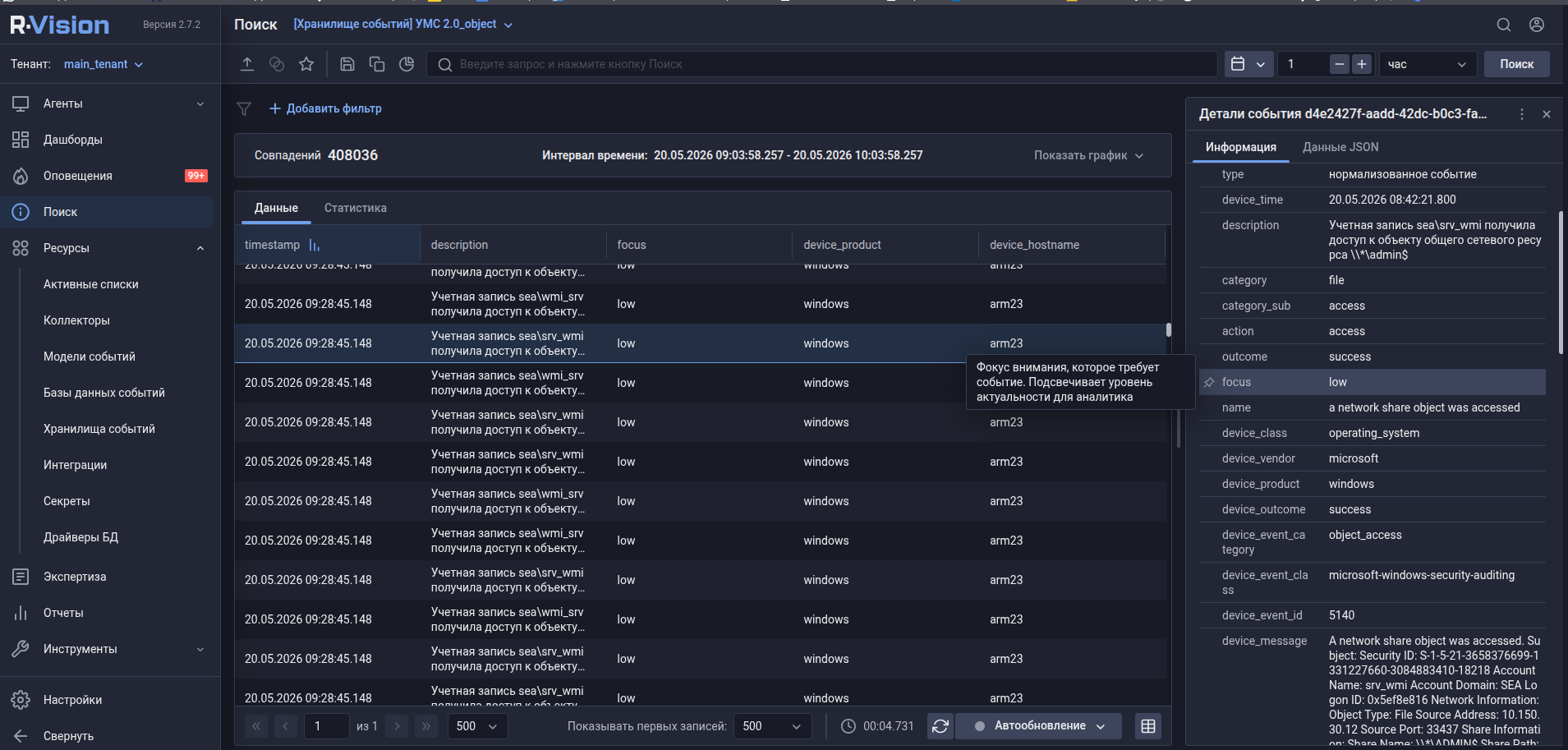Open the user profile icon in the header
The height and width of the screenshot is (750, 1568).
[x=1537, y=25]
